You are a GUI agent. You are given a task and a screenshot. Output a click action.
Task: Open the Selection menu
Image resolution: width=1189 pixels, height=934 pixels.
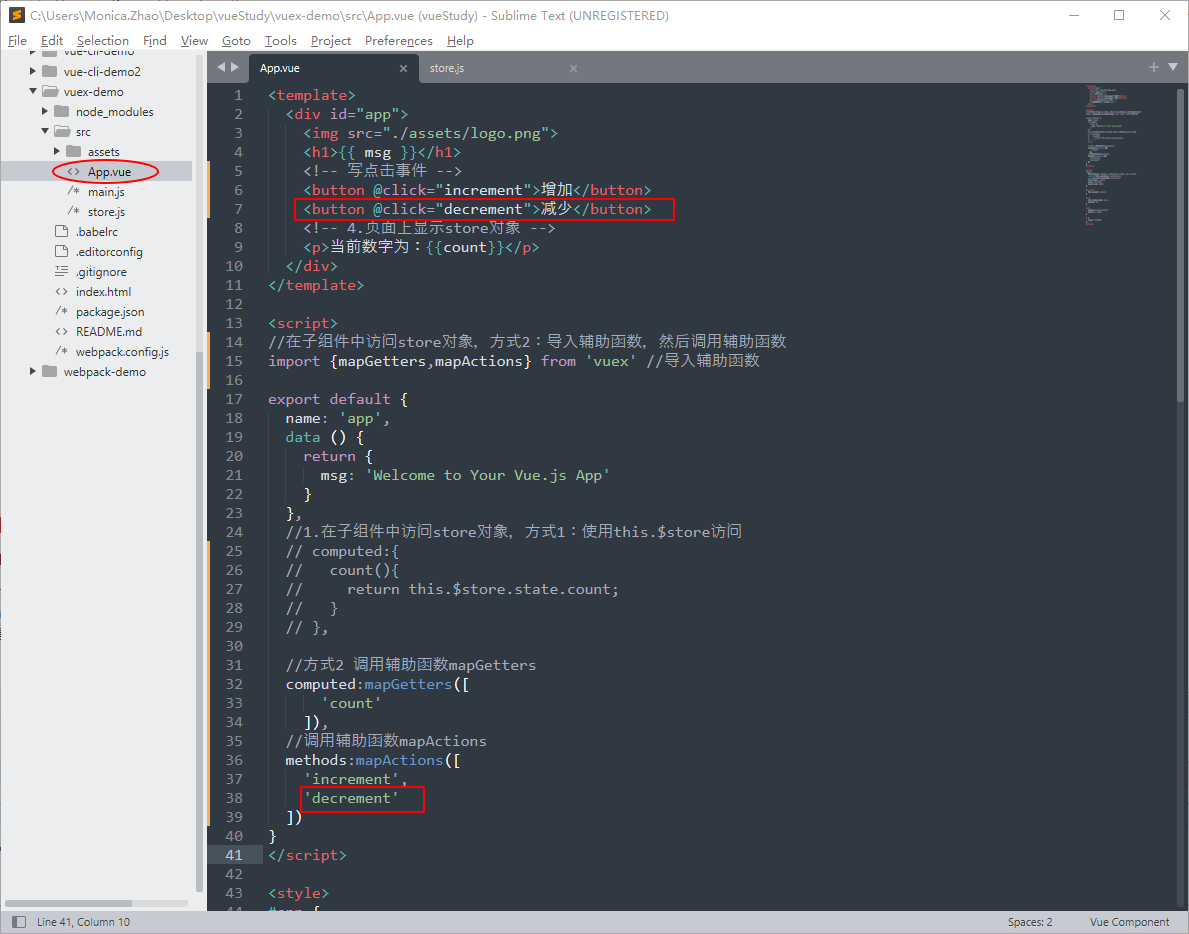pyautogui.click(x=102, y=40)
